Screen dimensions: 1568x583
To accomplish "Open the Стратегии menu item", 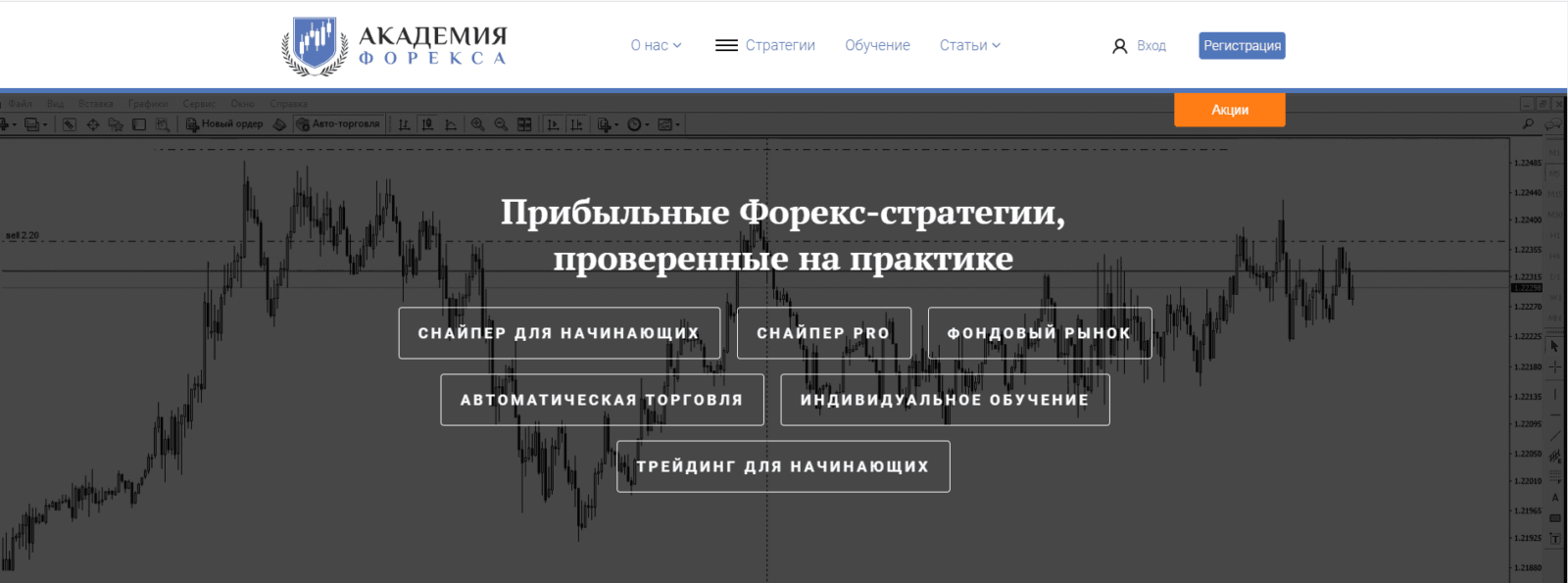I will click(x=780, y=45).
